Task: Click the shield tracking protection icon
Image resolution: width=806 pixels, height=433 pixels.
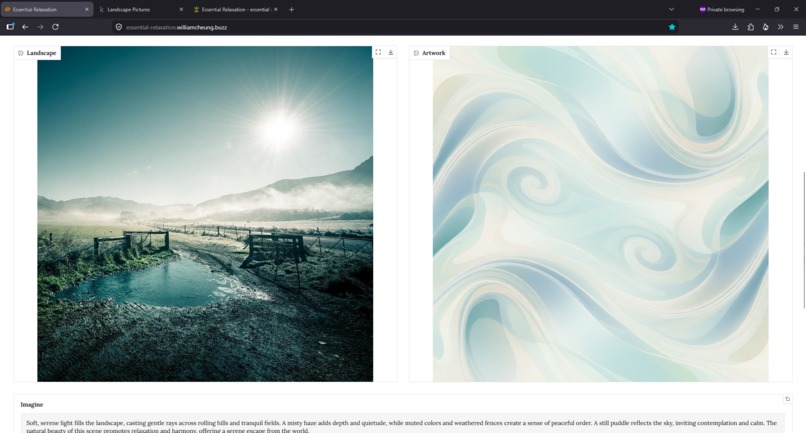Action: pos(119,27)
